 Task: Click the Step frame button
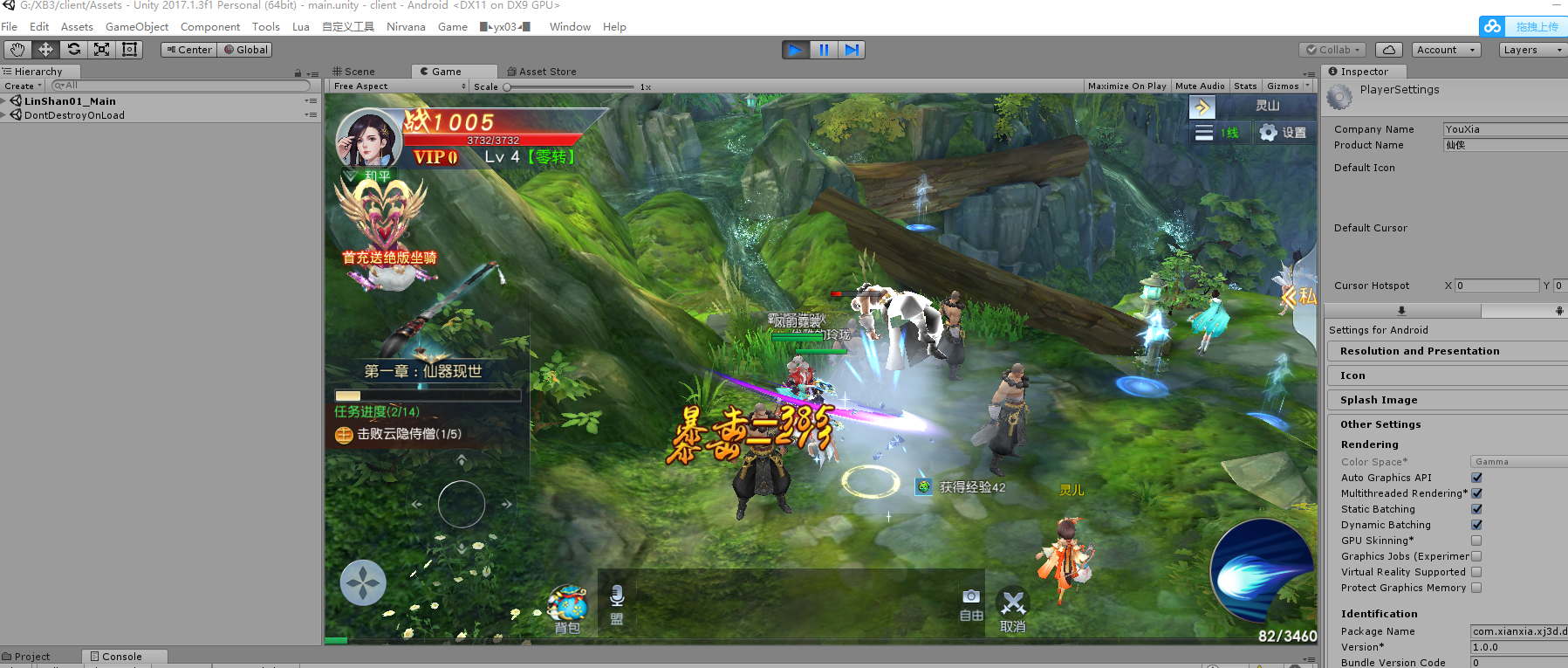click(x=852, y=50)
